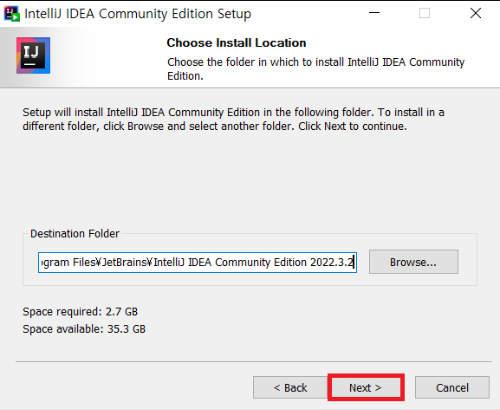Viewport: 500px width, 410px height.
Task: Minimize the setup window
Action: 374,13
